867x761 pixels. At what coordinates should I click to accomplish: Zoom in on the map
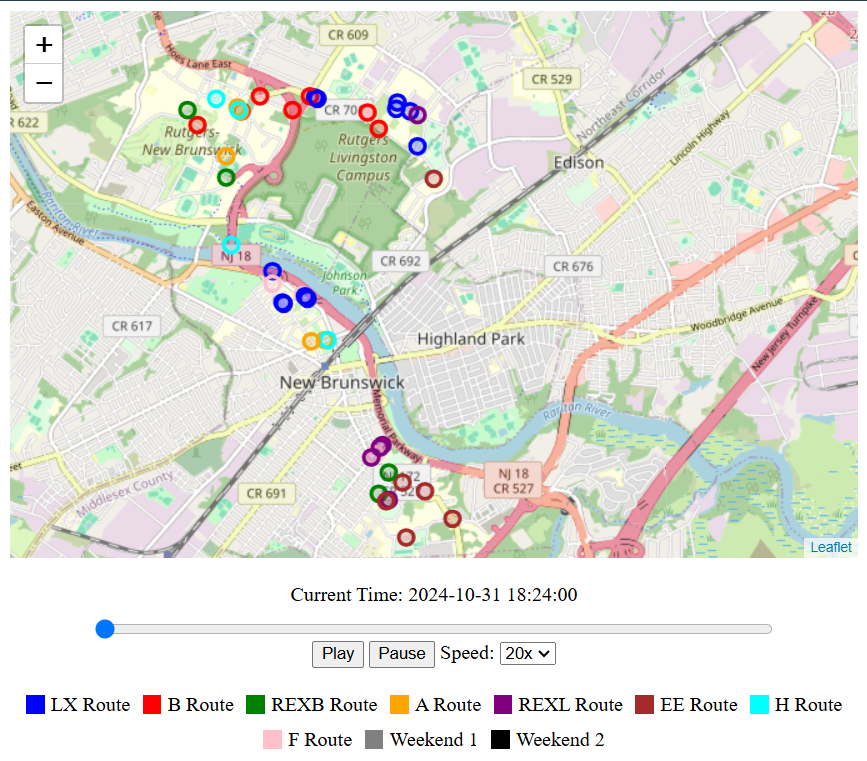44,45
